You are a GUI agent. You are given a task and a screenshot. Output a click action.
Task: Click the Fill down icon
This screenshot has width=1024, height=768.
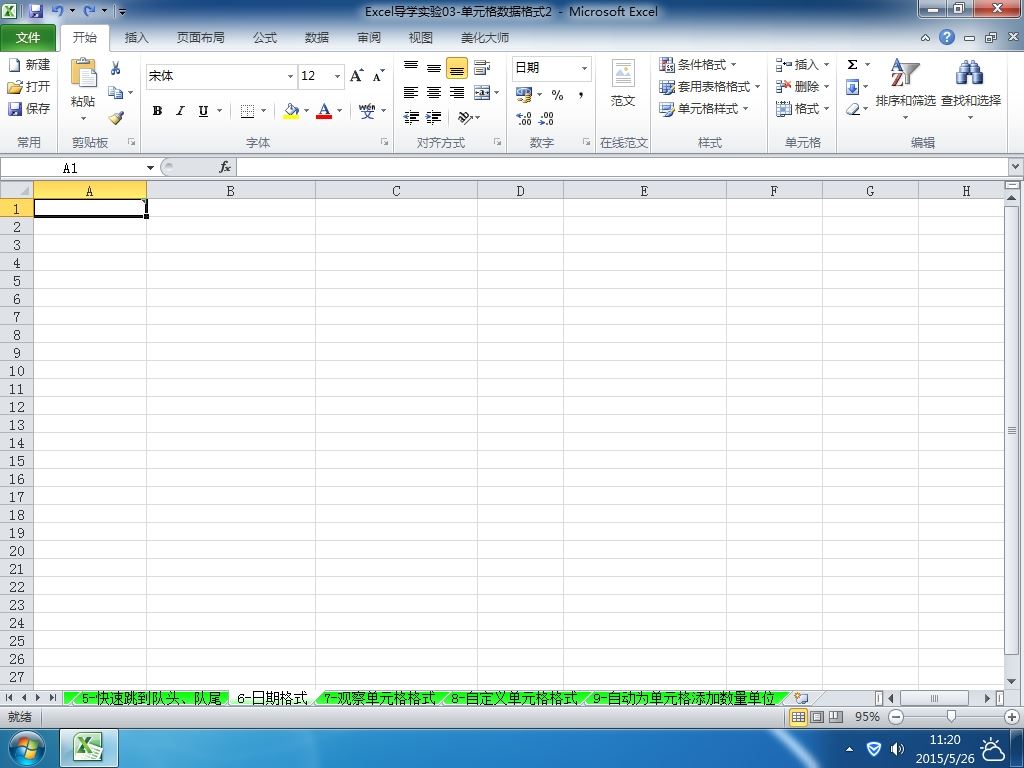point(852,87)
